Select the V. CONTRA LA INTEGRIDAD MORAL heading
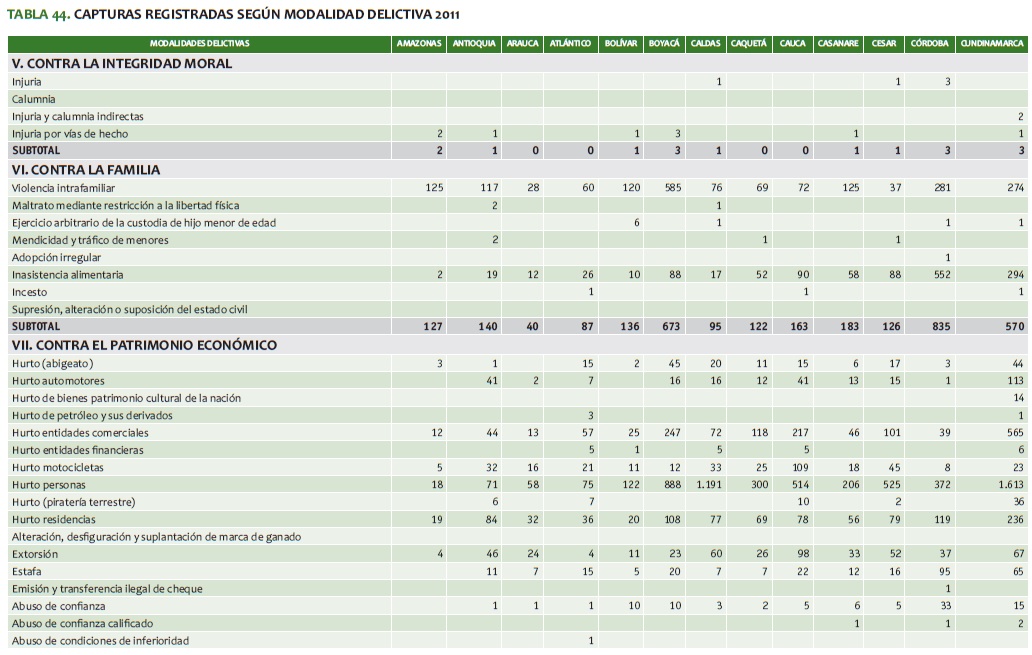 point(121,63)
